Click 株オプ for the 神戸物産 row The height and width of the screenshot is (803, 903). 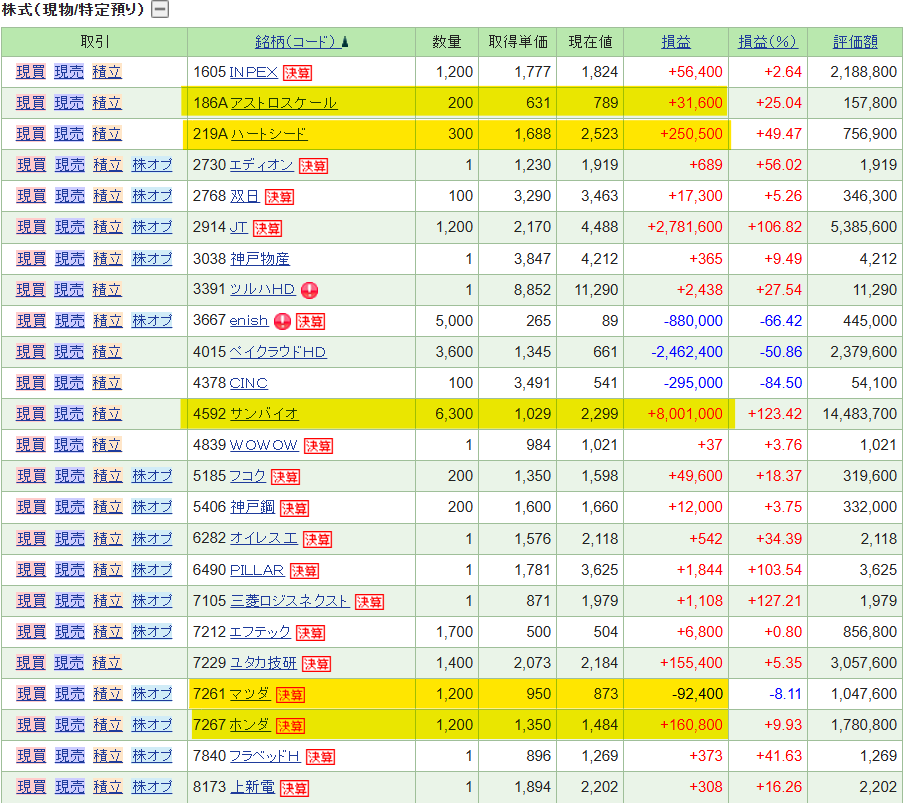(x=152, y=259)
